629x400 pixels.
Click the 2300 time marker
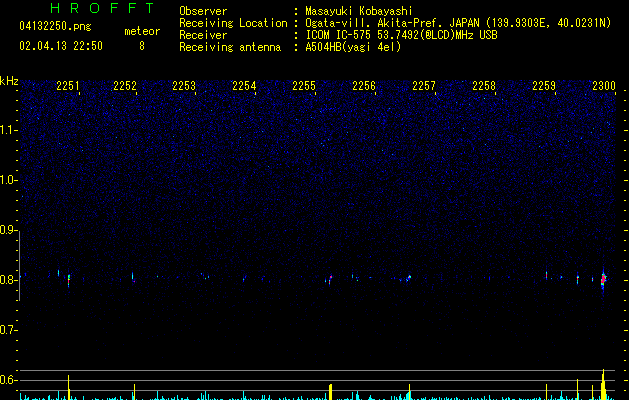click(604, 86)
